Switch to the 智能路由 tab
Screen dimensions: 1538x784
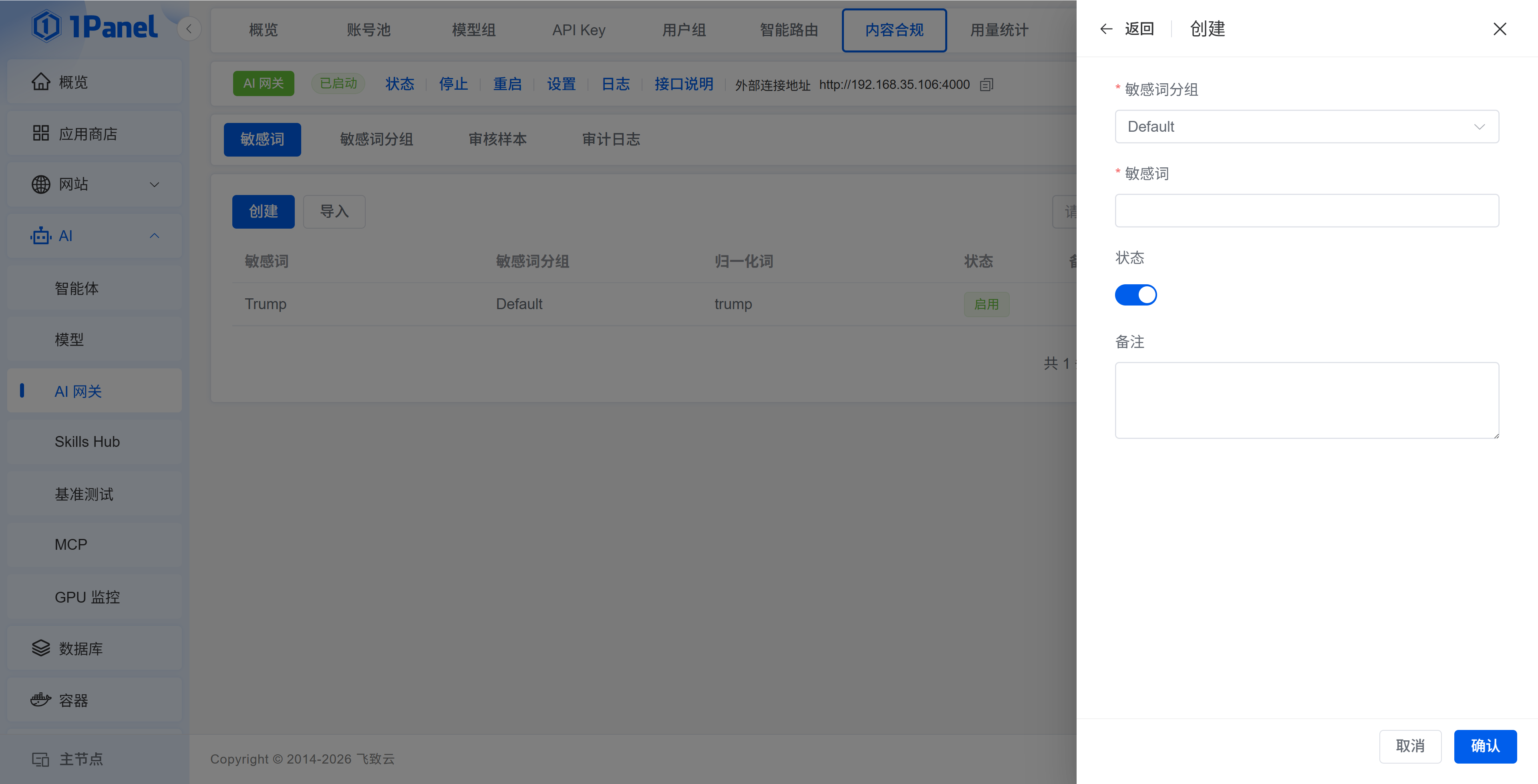click(789, 30)
